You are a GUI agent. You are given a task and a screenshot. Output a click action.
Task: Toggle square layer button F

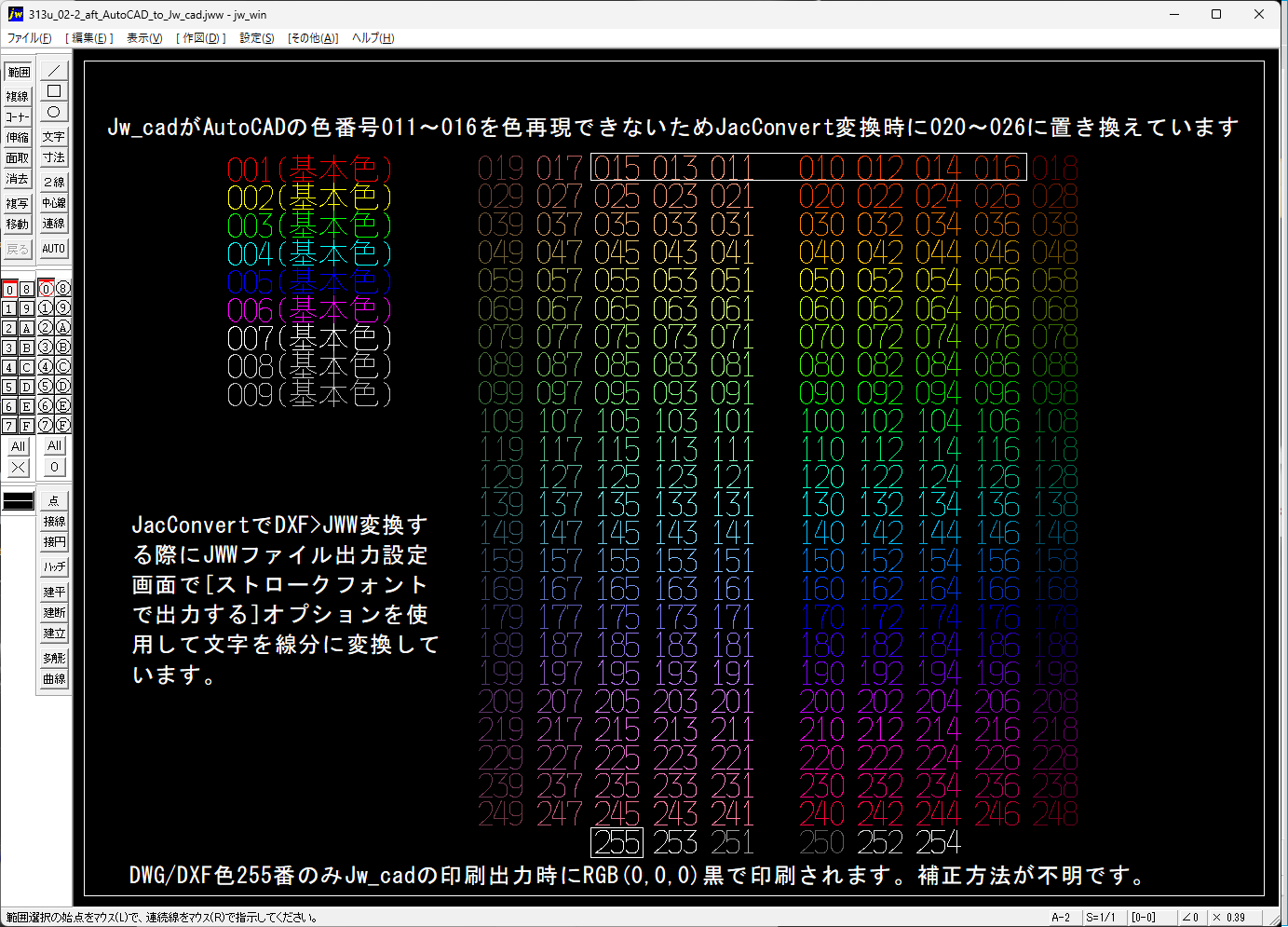(x=27, y=426)
